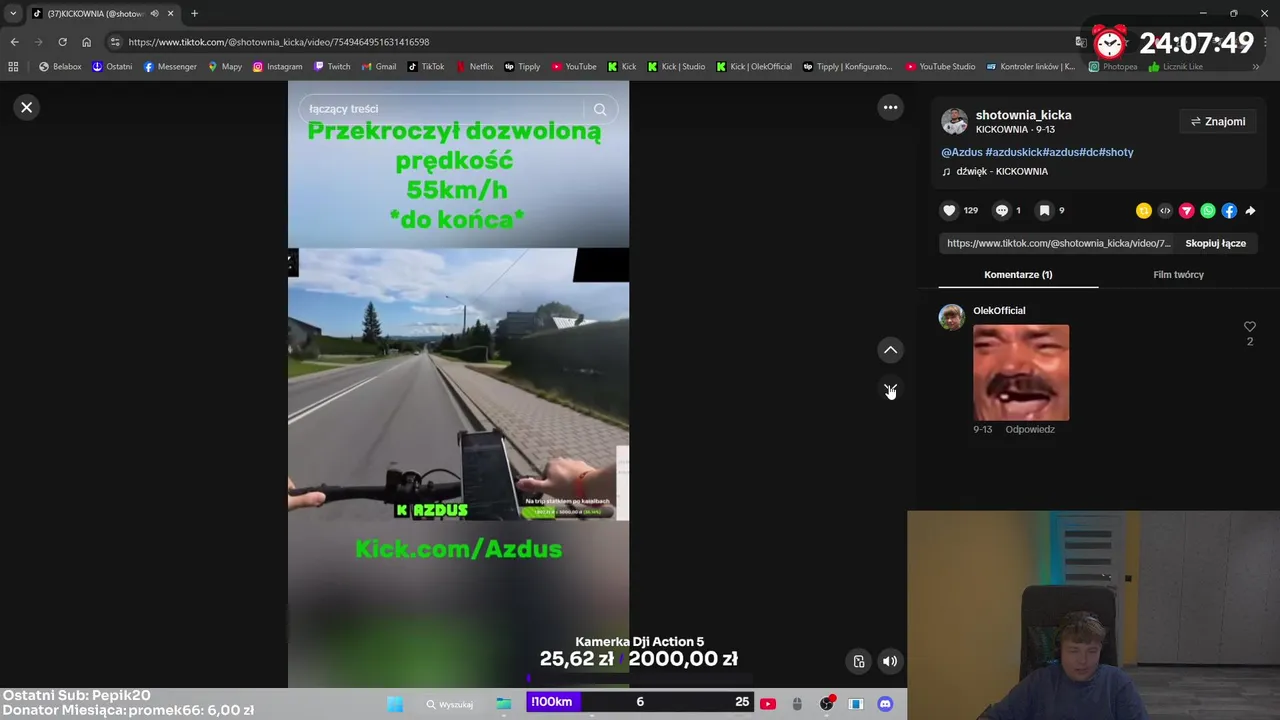Open the red YouTube taskbar icon

767,704
